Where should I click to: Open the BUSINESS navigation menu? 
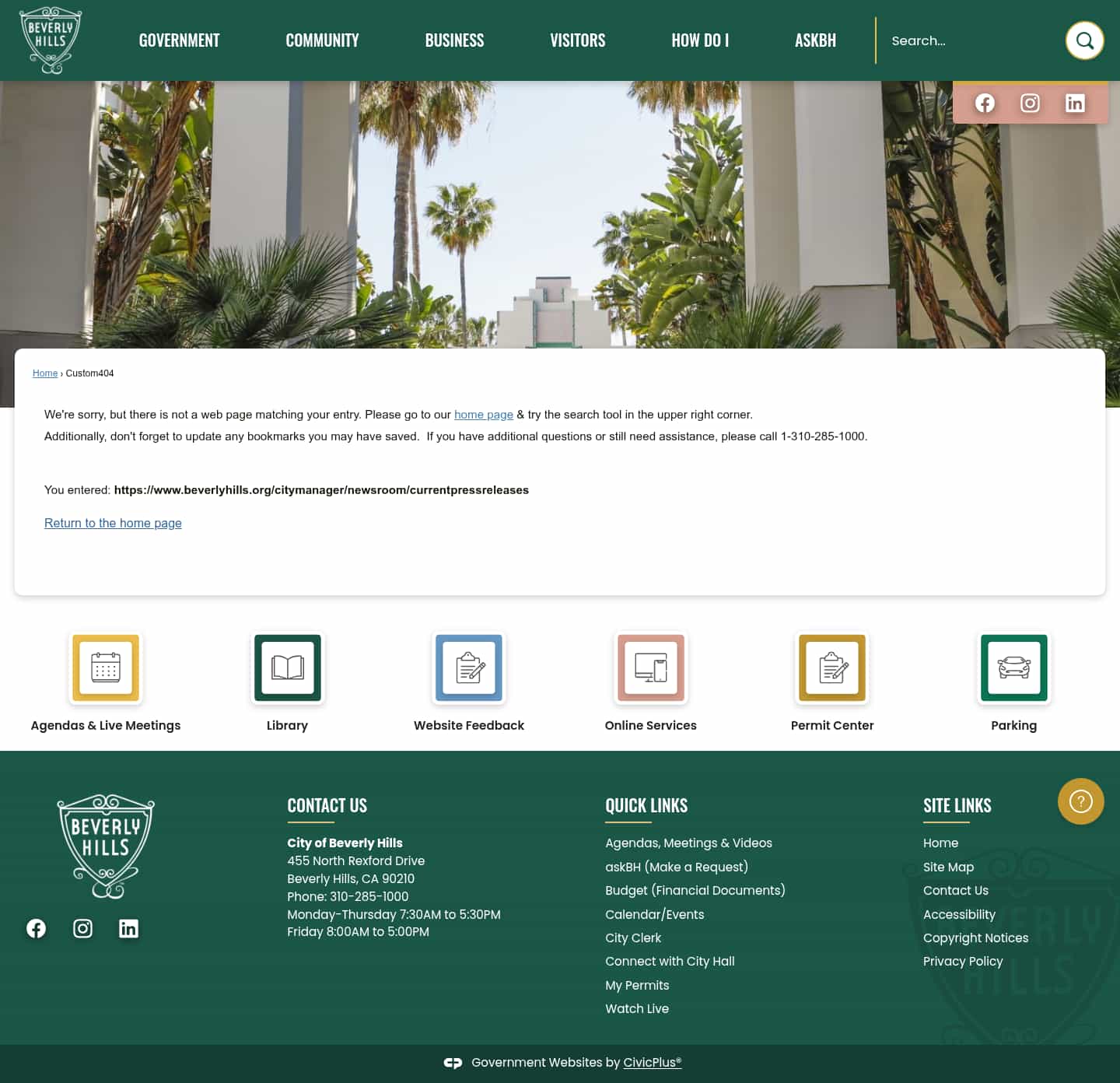454,40
